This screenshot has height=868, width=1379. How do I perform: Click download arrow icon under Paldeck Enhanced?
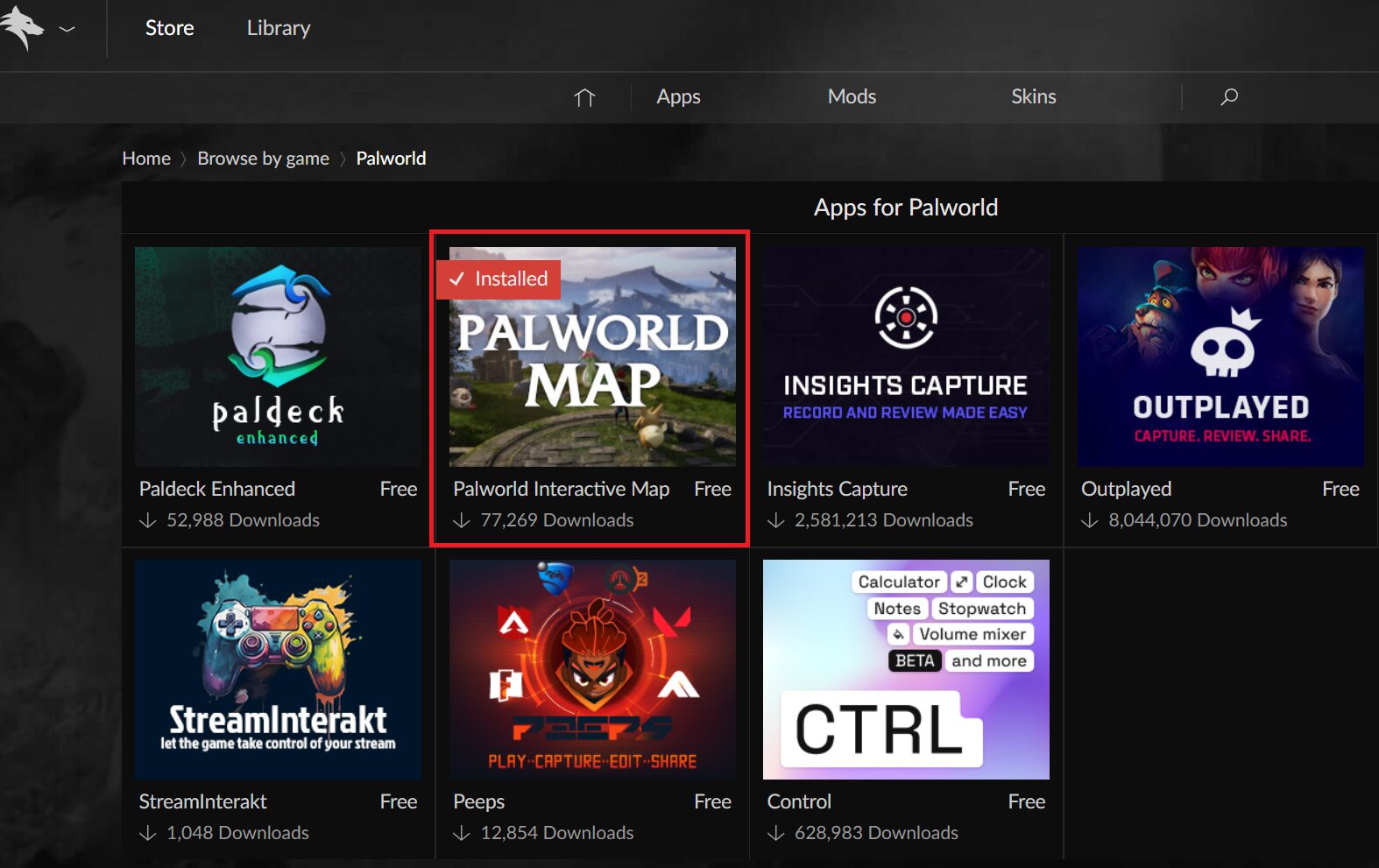pyautogui.click(x=148, y=520)
